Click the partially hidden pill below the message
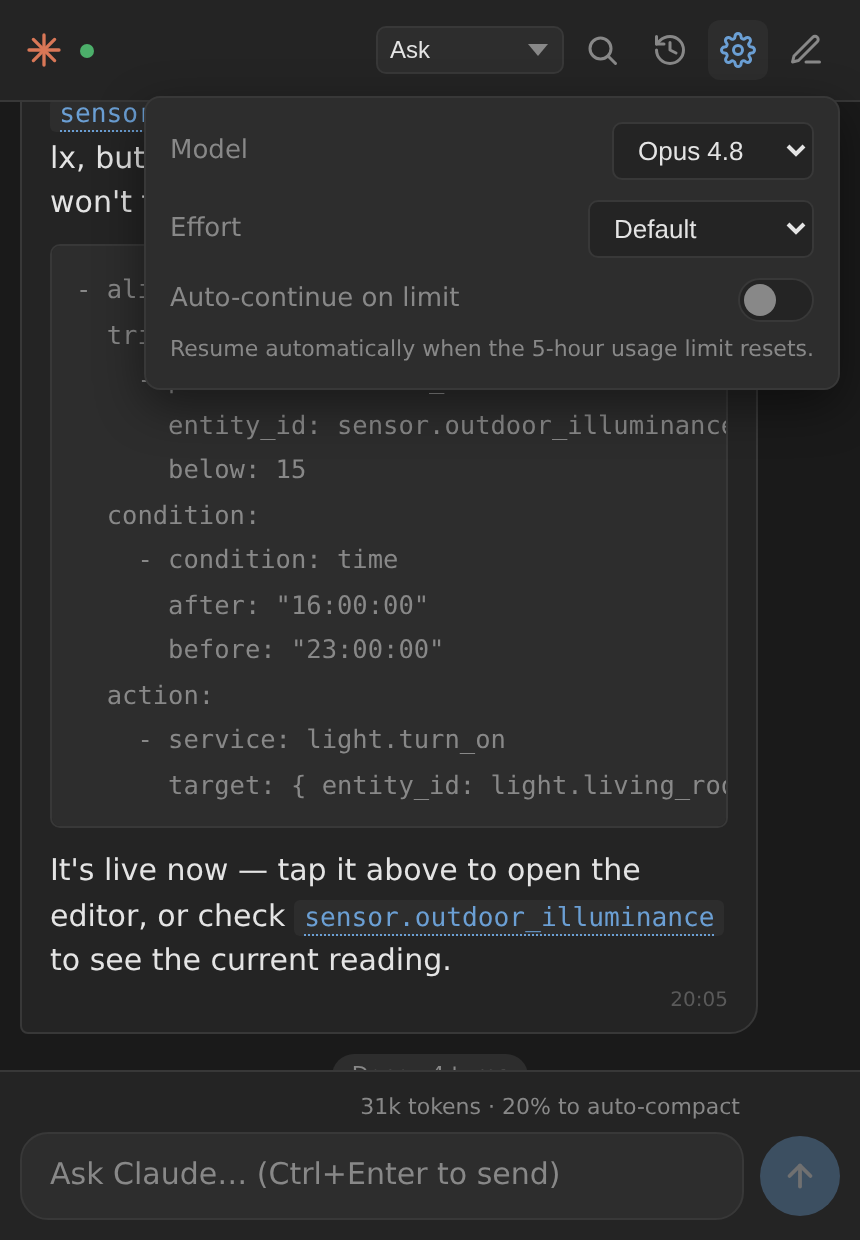The width and height of the screenshot is (860, 1240). pos(430,1062)
